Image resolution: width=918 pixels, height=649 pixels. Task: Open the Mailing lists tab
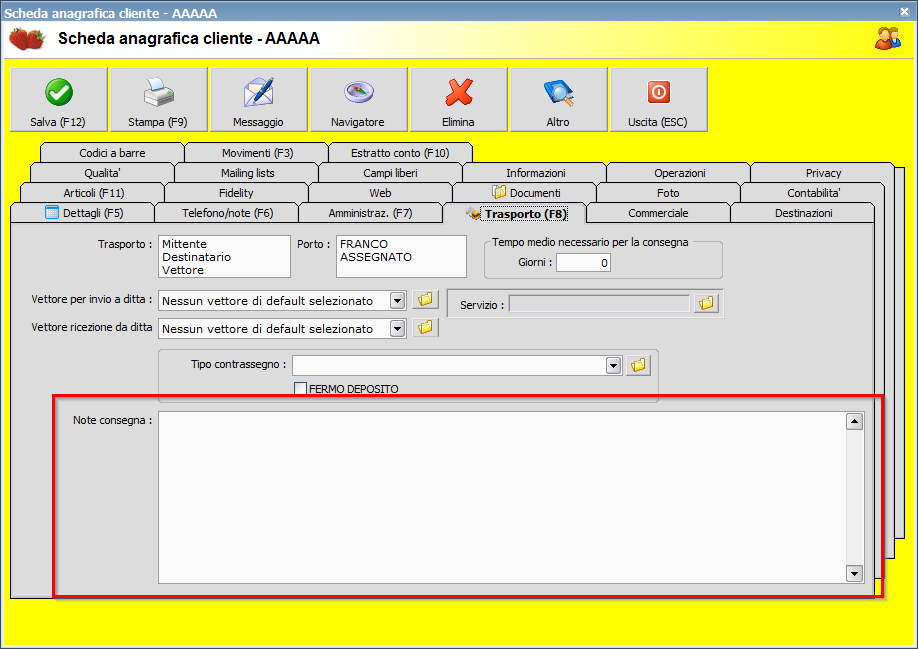247,173
